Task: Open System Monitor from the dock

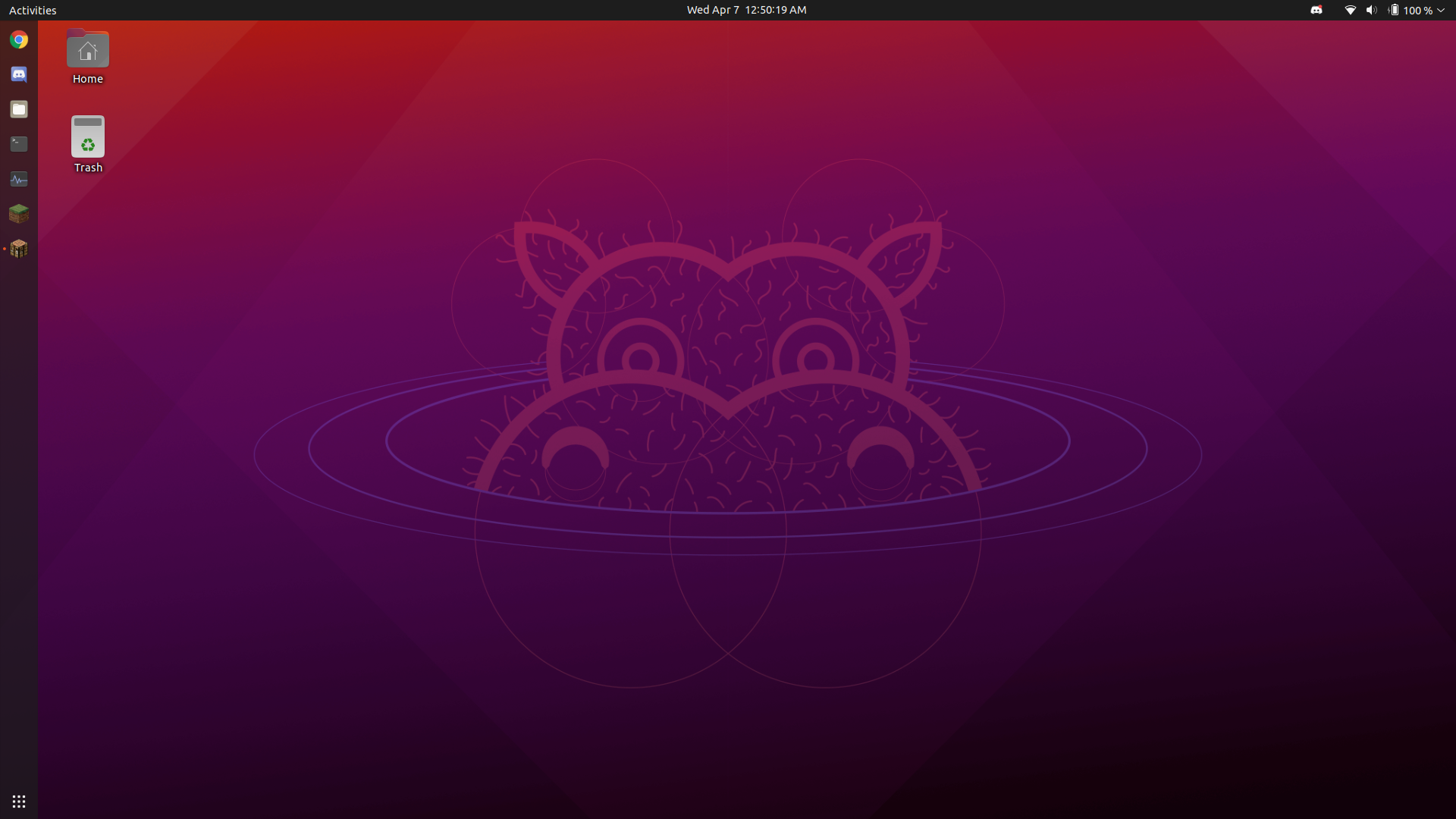Action: click(19, 179)
